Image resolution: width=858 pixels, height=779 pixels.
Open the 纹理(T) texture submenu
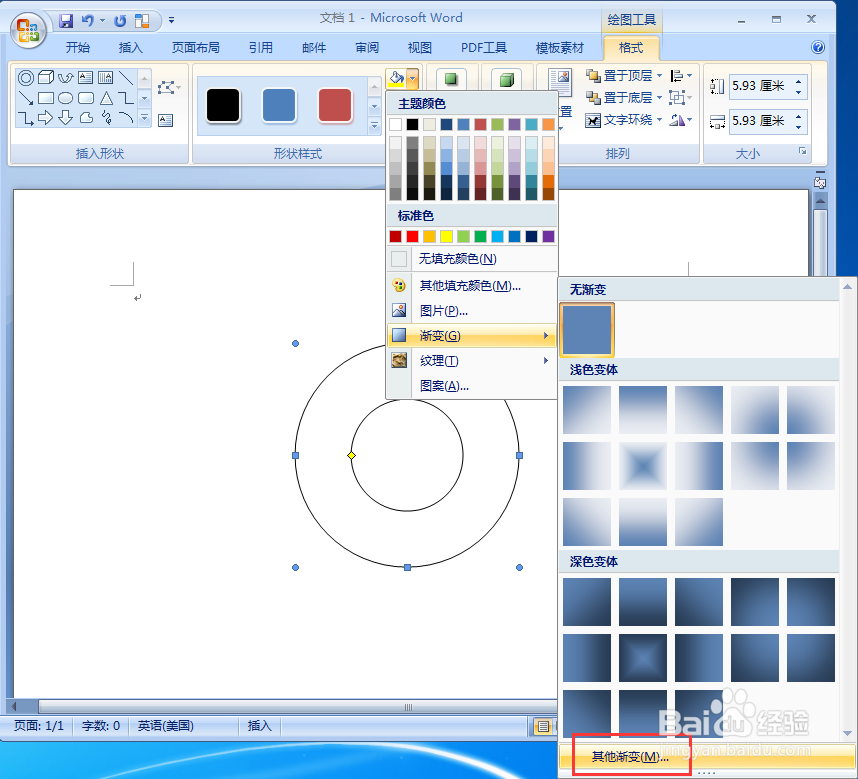472,361
